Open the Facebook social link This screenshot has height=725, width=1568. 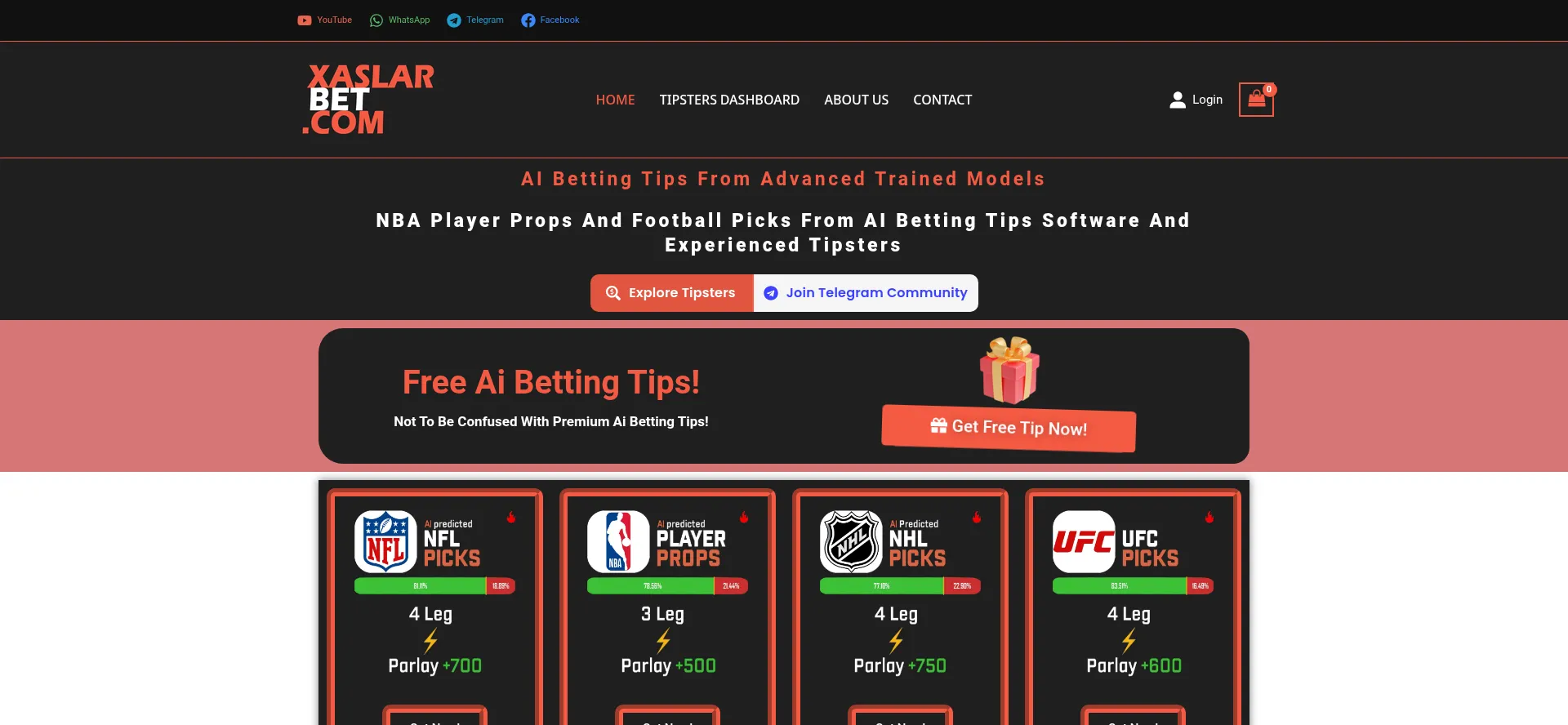coord(550,20)
